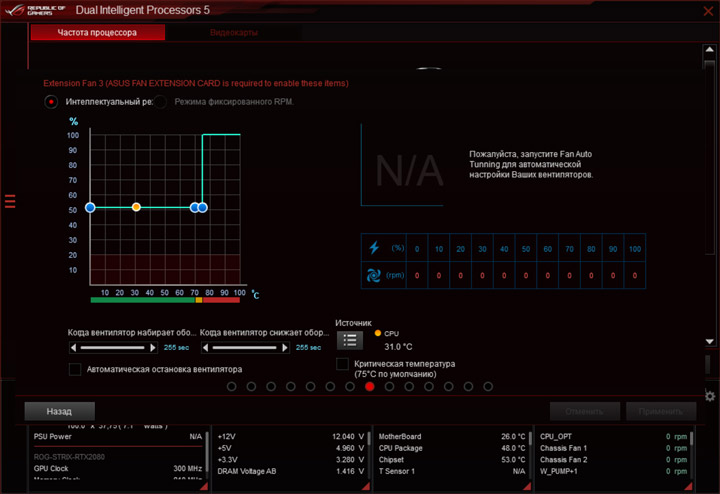
Task: Click left arrow of fan spin-up time
Action: pyautogui.click(x=73, y=348)
